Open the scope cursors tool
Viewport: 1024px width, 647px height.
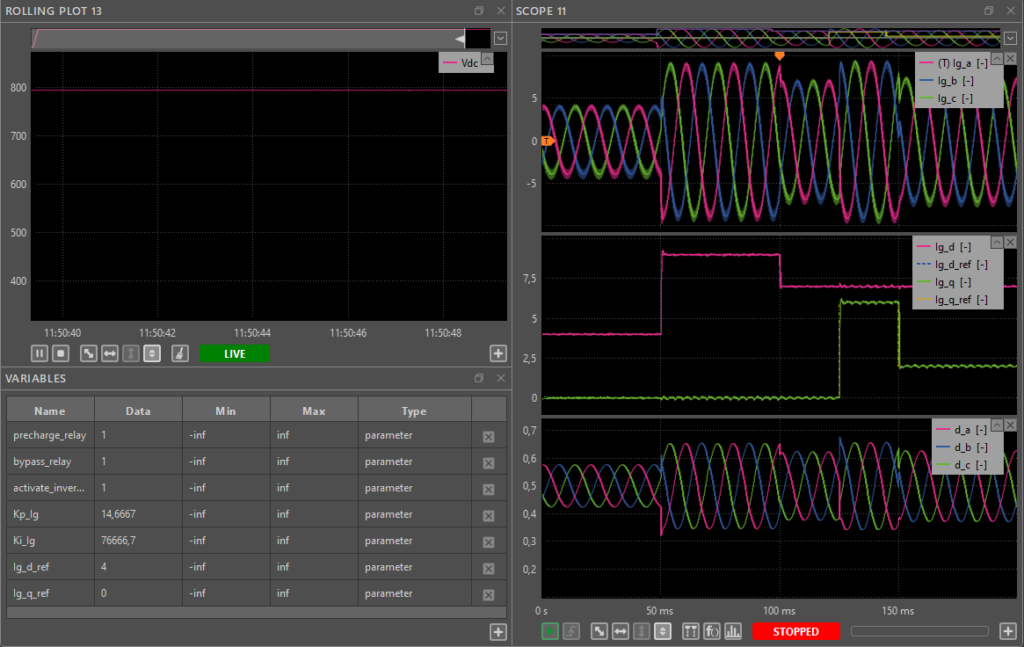pos(691,631)
